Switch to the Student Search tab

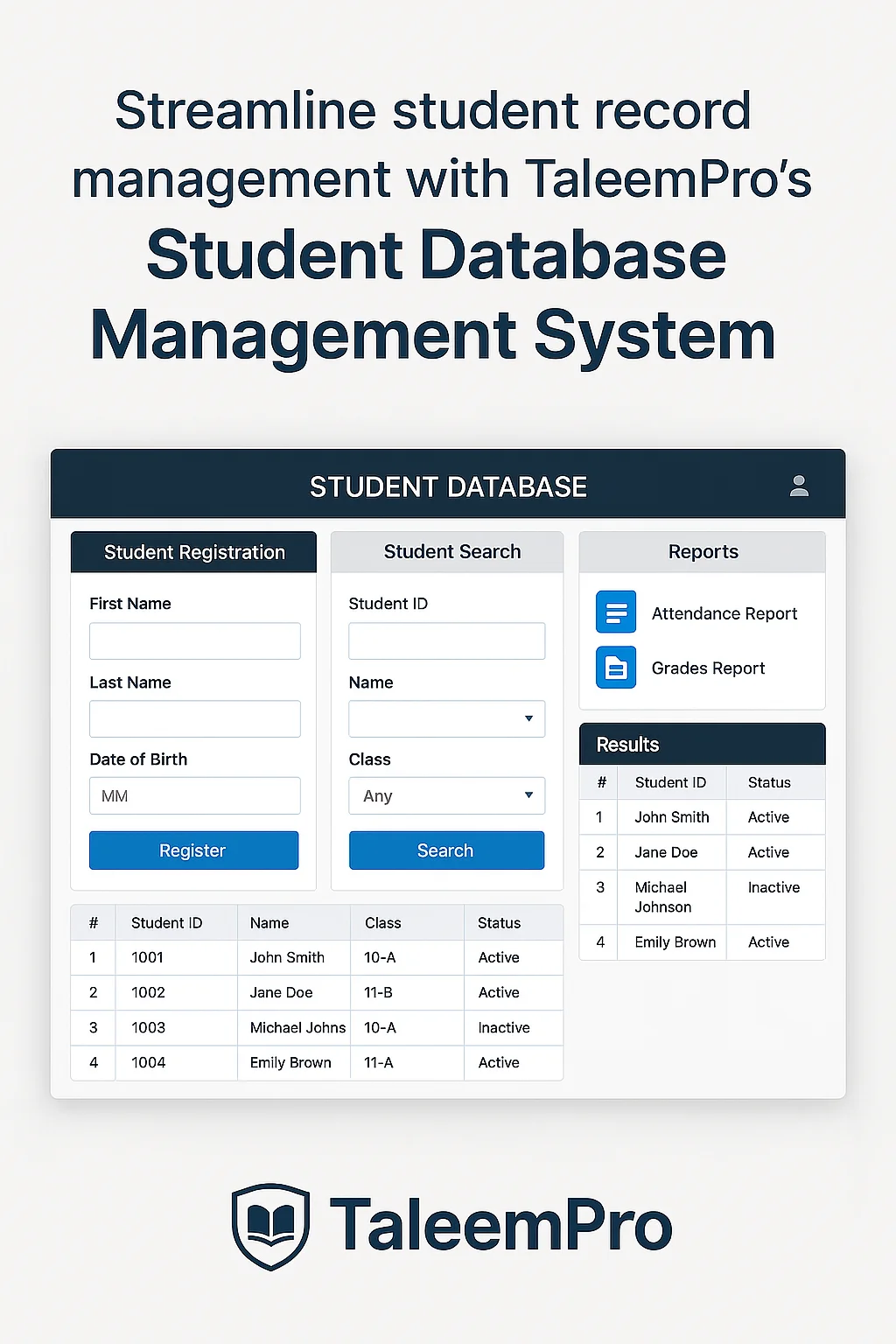point(451,552)
